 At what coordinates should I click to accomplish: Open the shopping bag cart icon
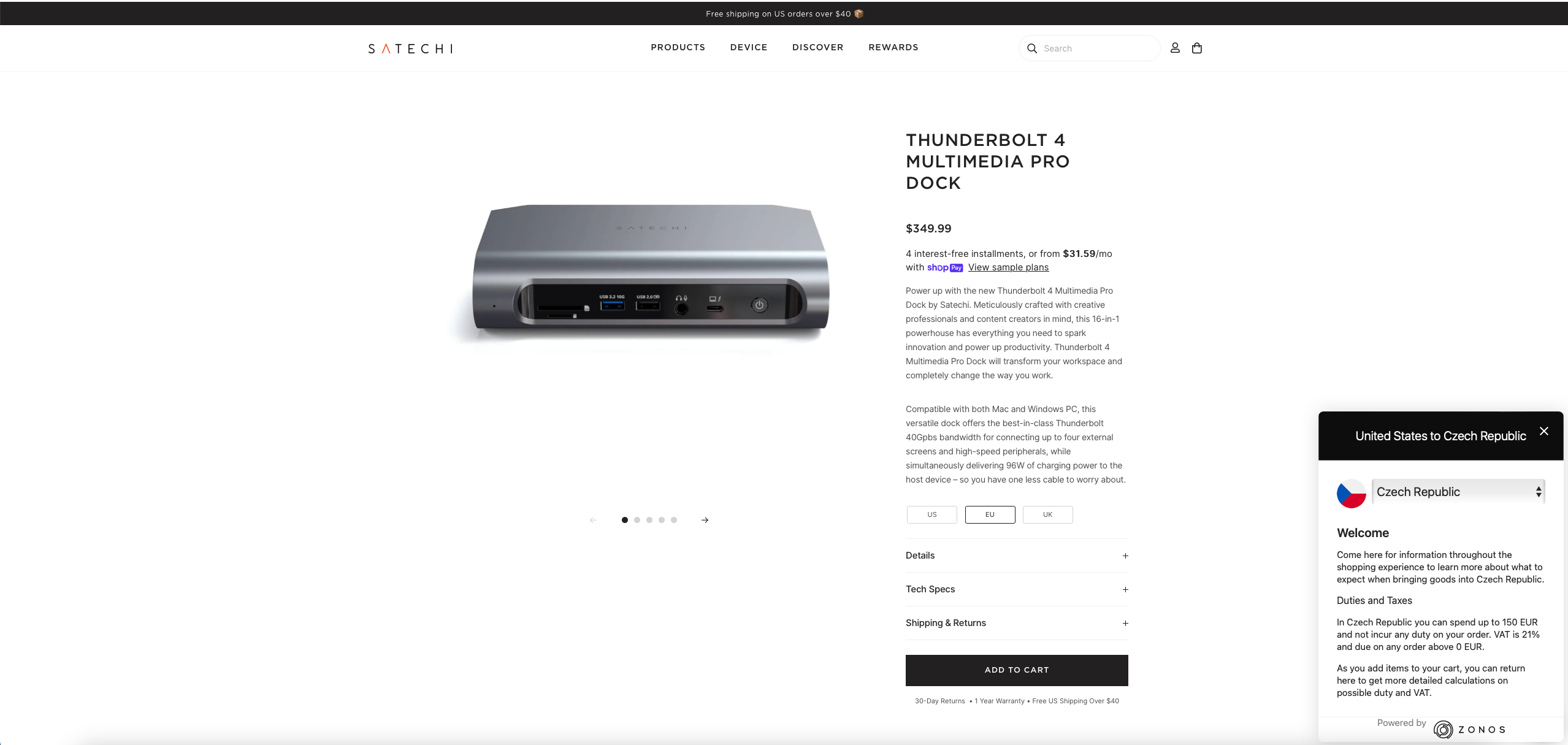[1197, 48]
